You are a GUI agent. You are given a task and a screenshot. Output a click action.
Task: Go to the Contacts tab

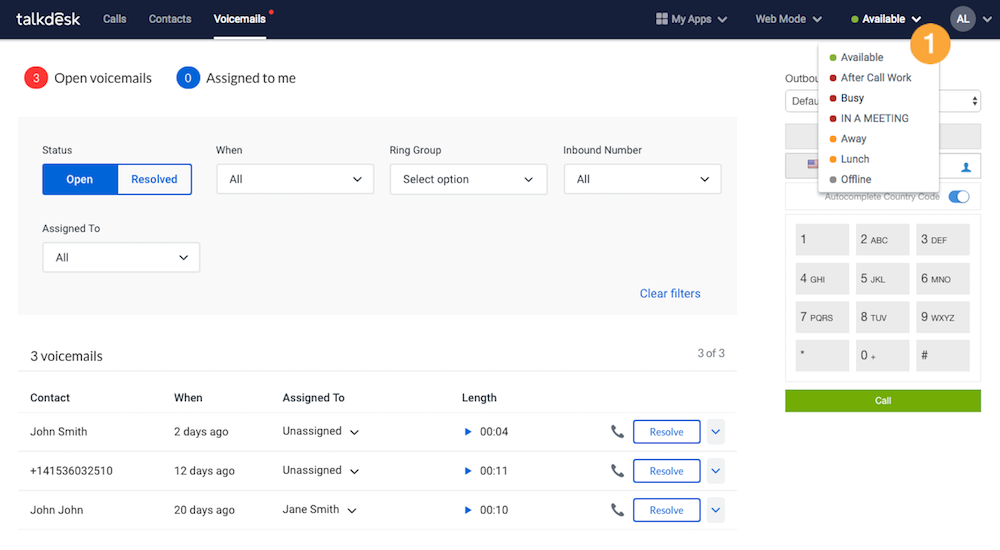(170, 19)
